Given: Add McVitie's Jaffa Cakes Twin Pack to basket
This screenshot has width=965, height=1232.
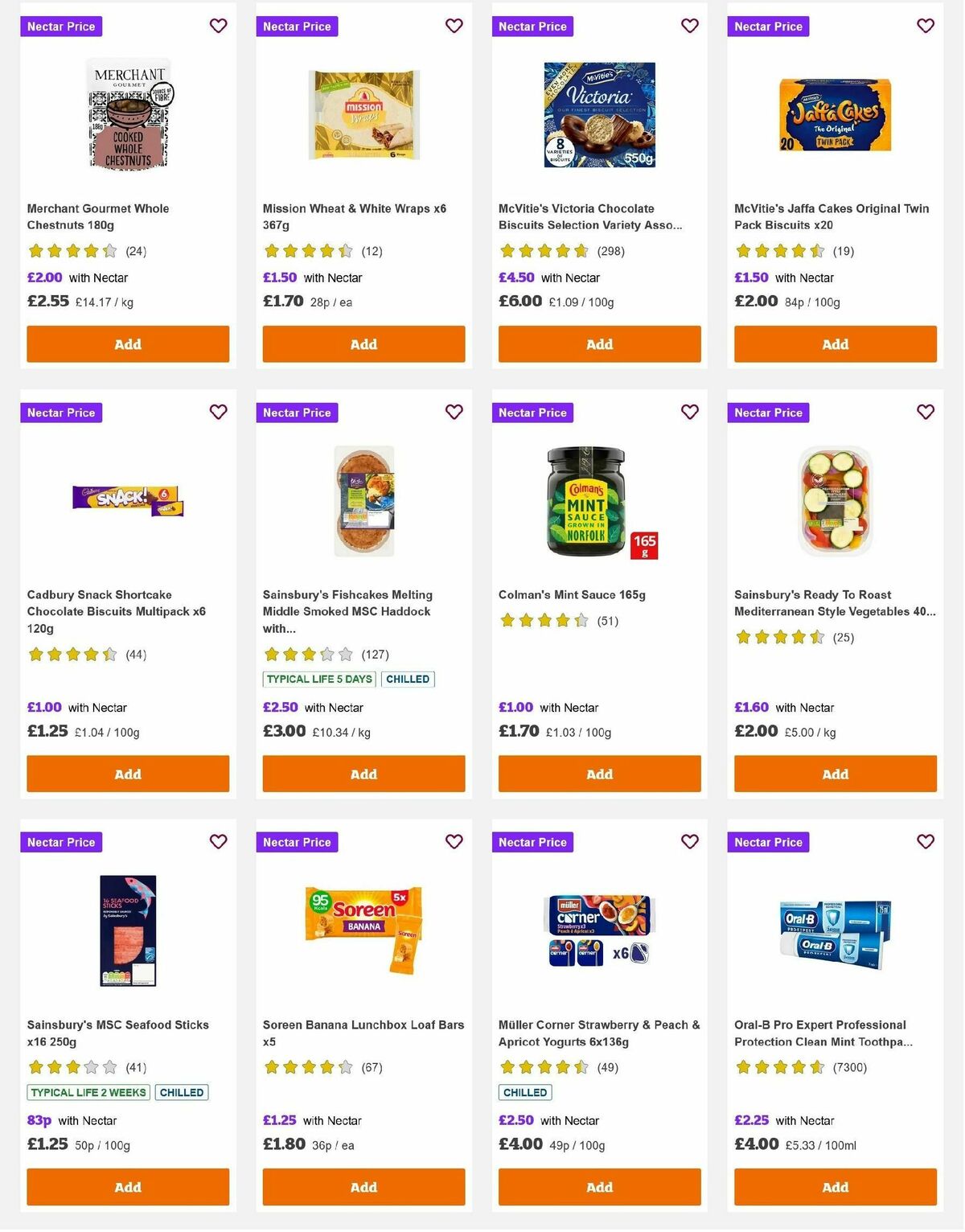Looking at the screenshot, I should tap(835, 343).
